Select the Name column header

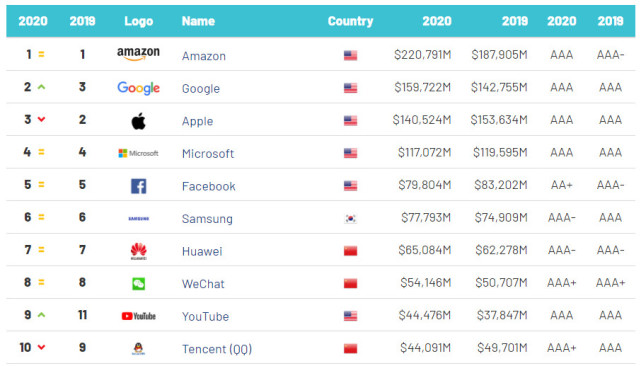pos(198,21)
